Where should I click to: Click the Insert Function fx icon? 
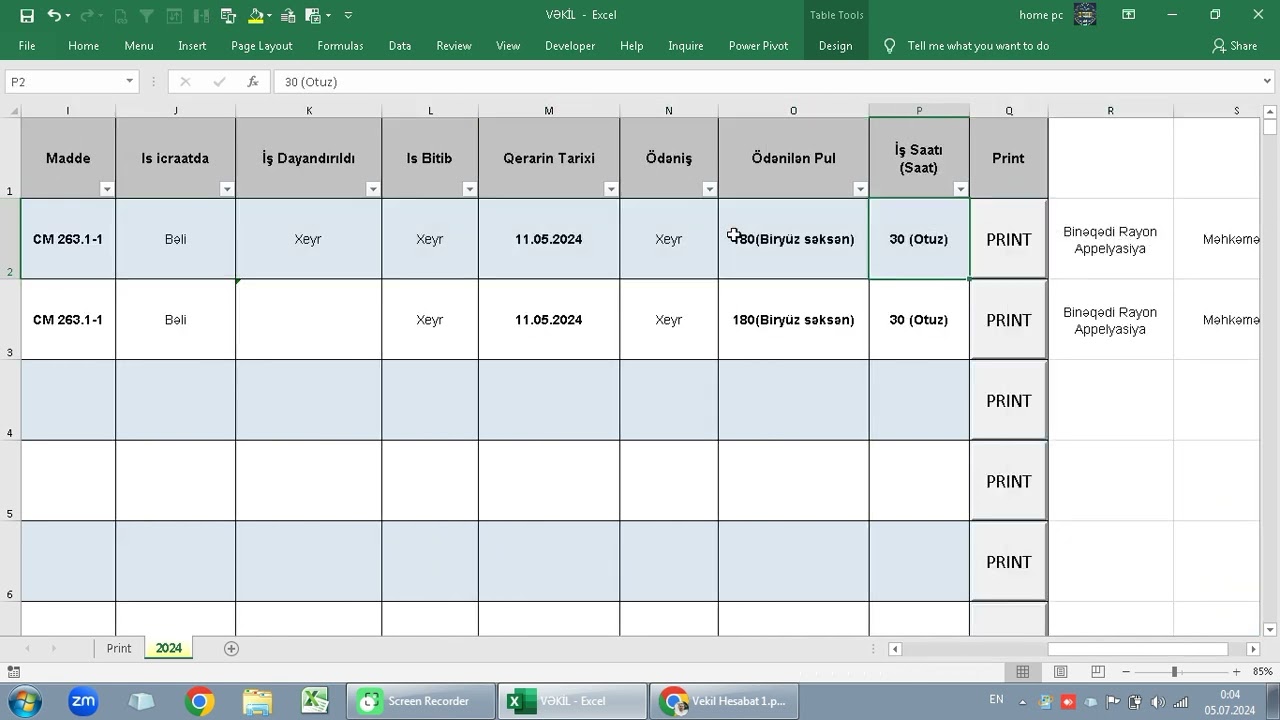pos(253,82)
